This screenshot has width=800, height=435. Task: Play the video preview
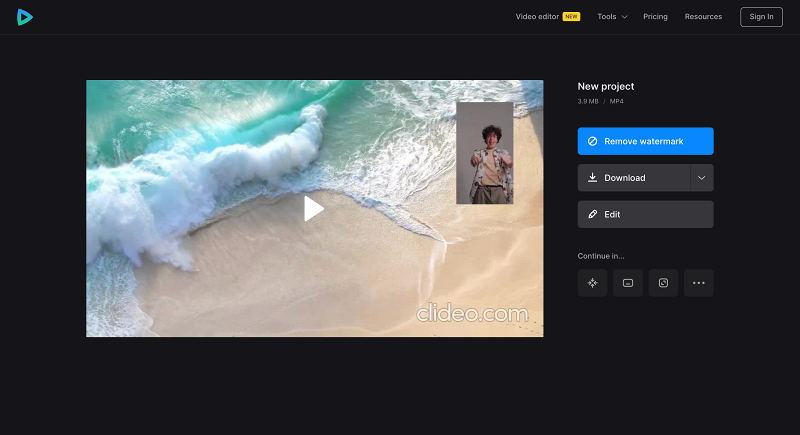[314, 208]
